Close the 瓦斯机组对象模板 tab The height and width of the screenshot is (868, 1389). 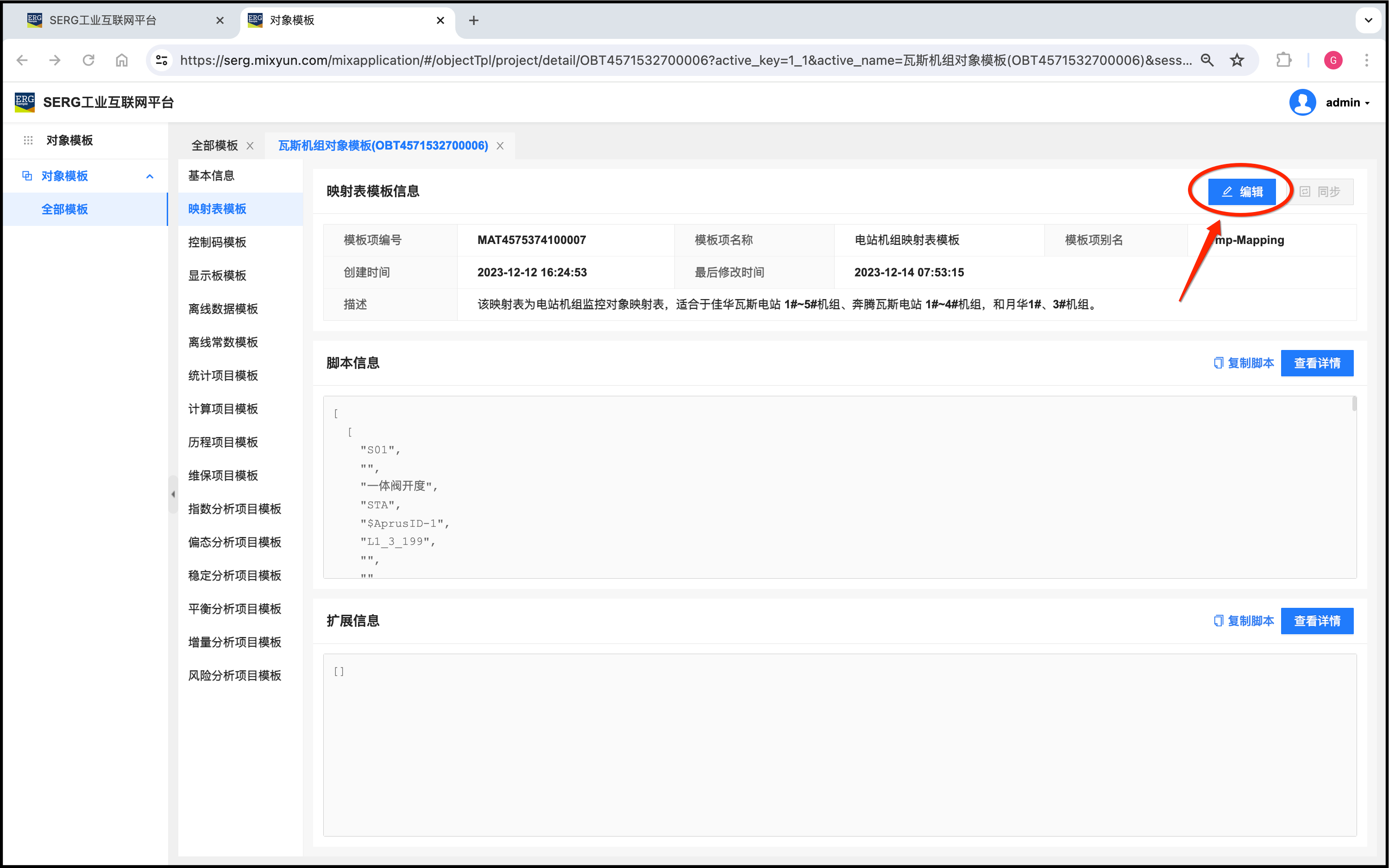[x=500, y=146]
